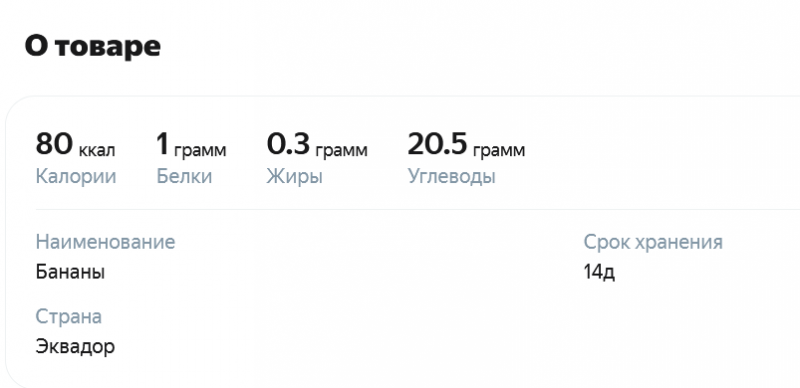Click the 'Страна' field label
Viewport: 800px width, 388px height.
(x=69, y=317)
